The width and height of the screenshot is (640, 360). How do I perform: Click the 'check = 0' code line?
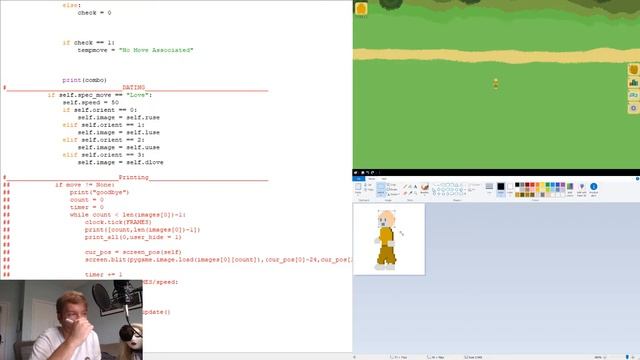click(x=94, y=13)
